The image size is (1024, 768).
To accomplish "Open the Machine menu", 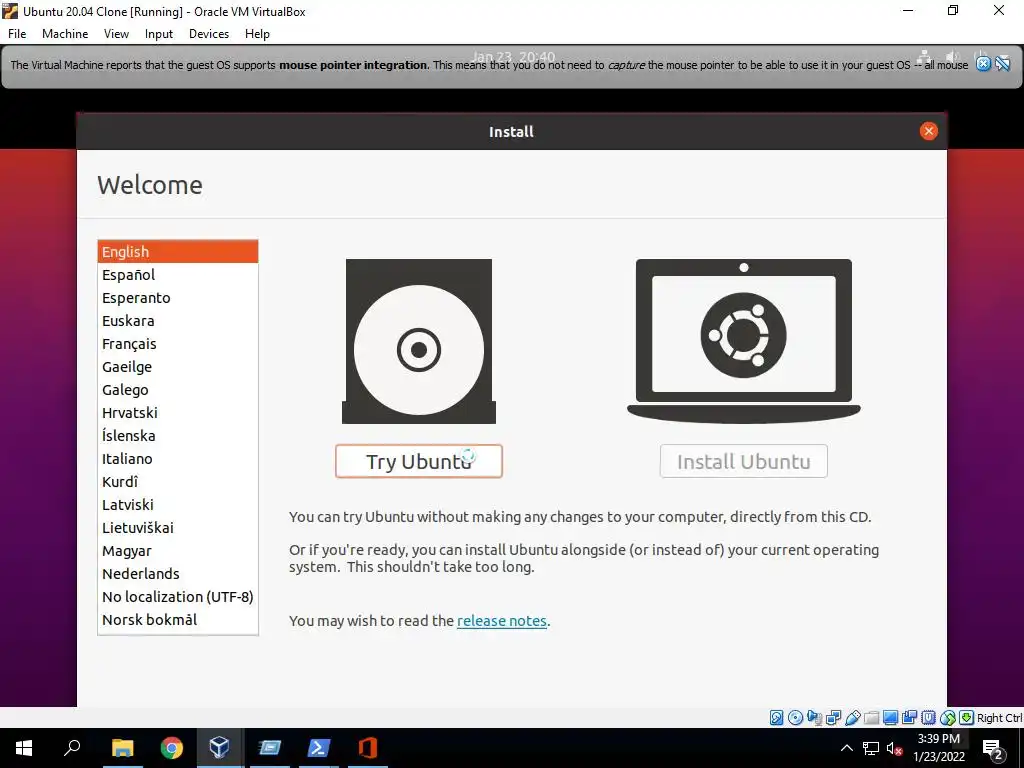I will click(x=65, y=34).
